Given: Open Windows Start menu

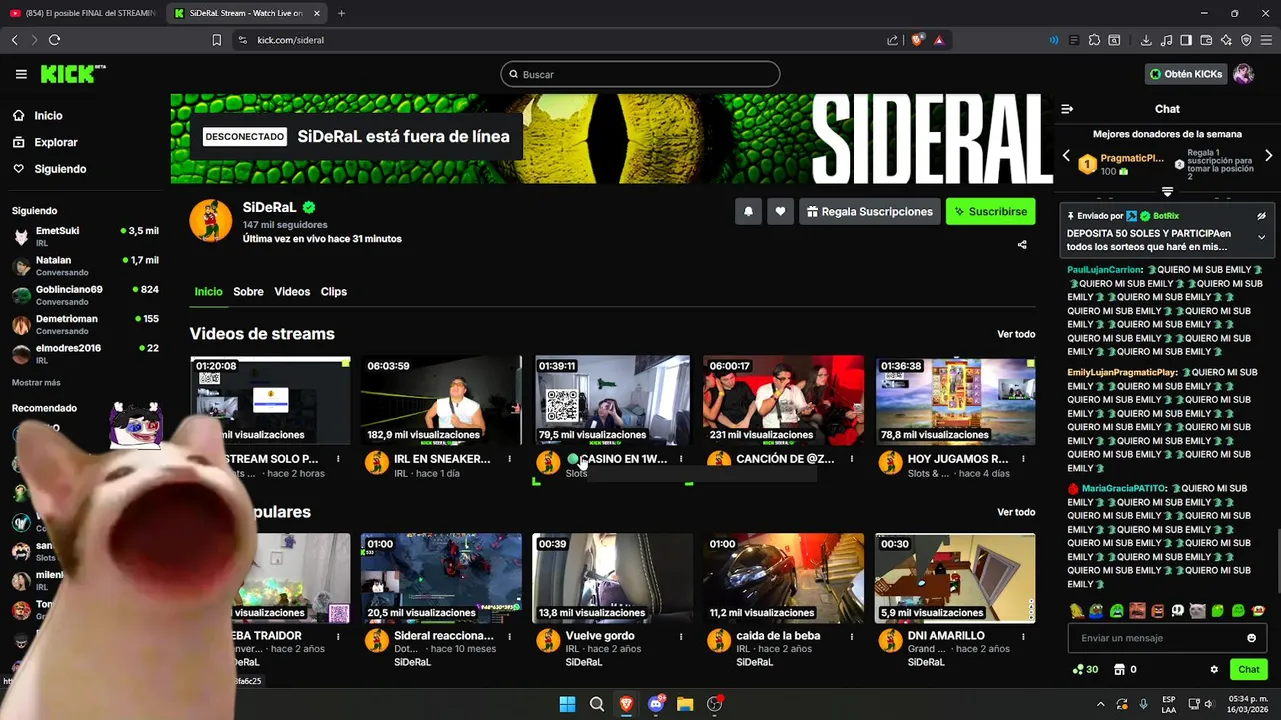Looking at the screenshot, I should point(567,704).
